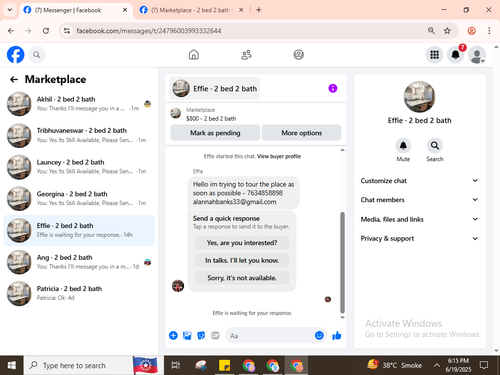500x375 pixels.
Task: Open the Facebook logo home link
Action: tap(16, 55)
